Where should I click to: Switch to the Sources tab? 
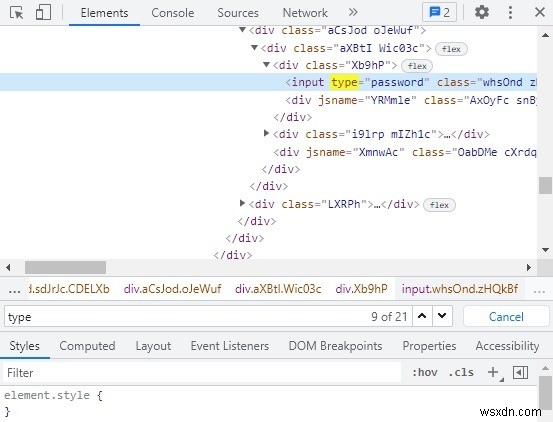coord(238,13)
